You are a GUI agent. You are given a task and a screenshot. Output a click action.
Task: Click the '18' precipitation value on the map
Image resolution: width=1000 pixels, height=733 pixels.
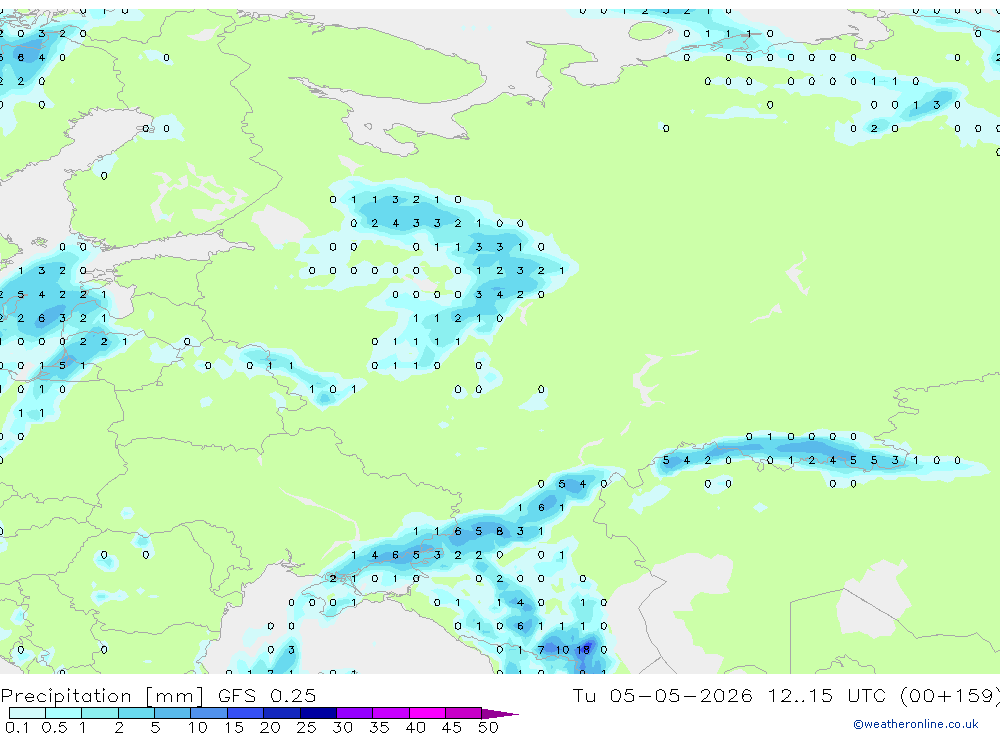tap(583, 650)
